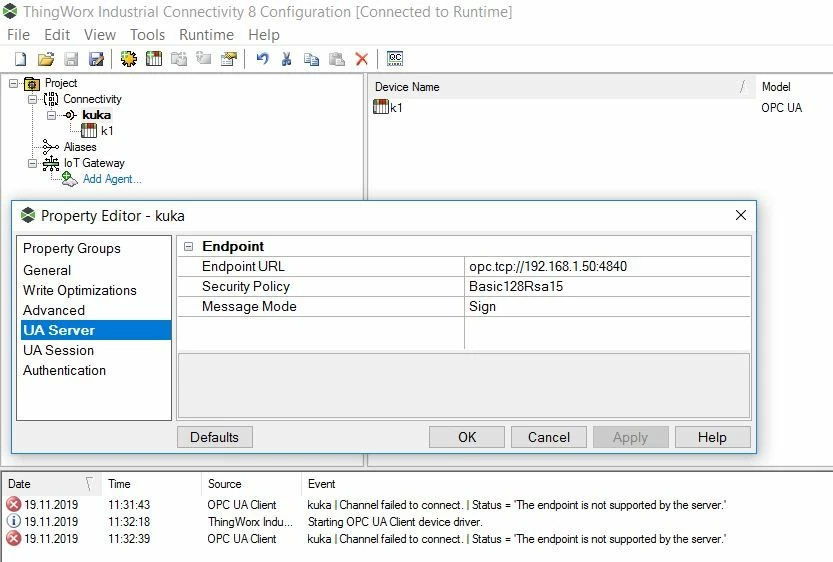Select the Write Optimizations property group

point(94,290)
